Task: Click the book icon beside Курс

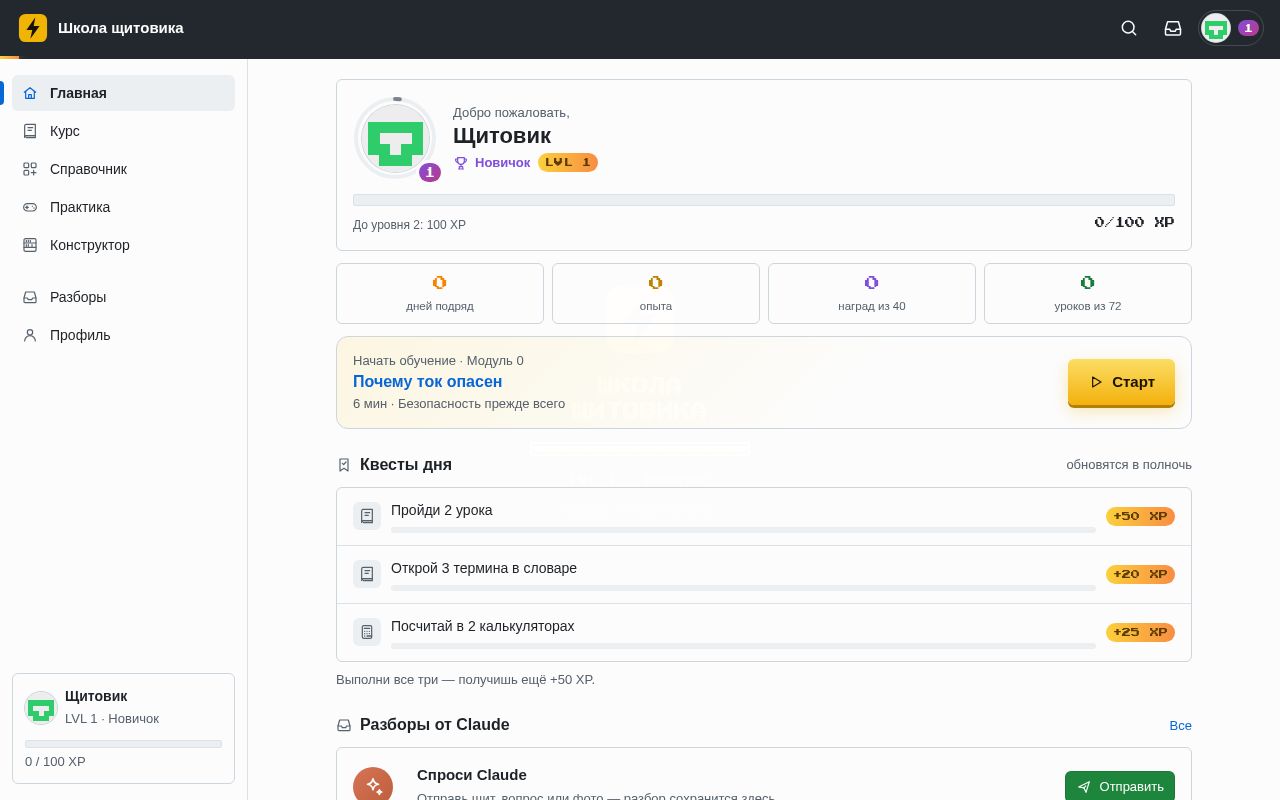Action: 30,131
